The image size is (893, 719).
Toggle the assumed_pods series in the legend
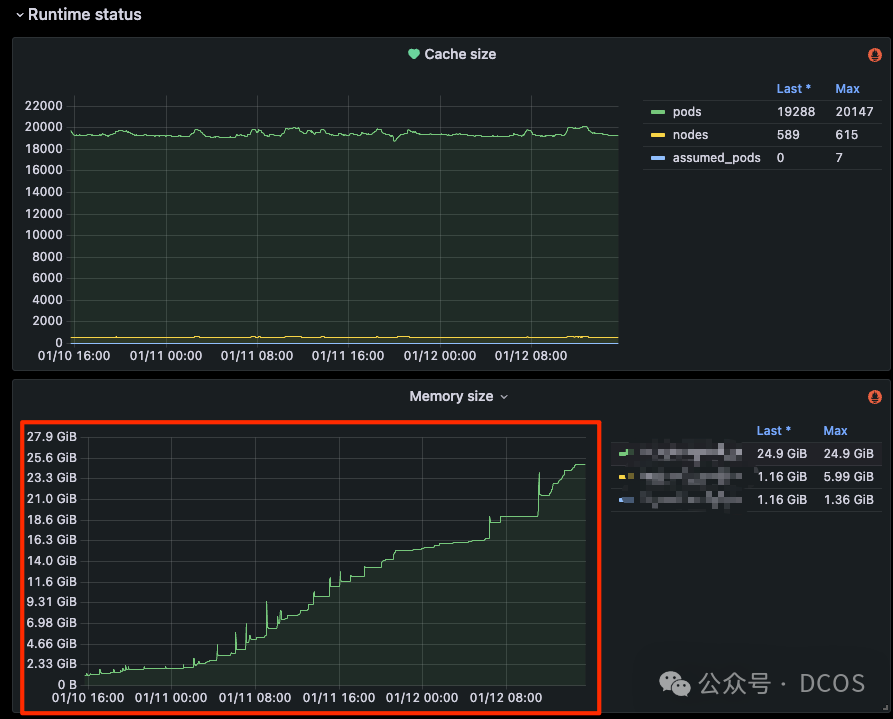click(716, 158)
